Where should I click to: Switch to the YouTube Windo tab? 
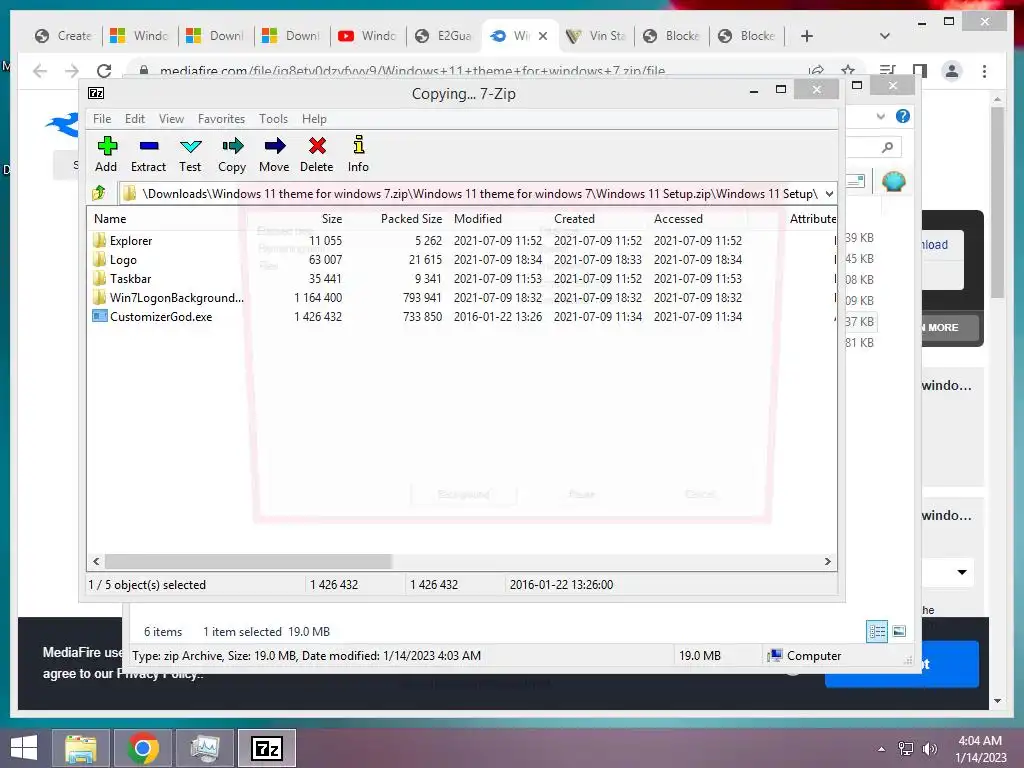[368, 36]
